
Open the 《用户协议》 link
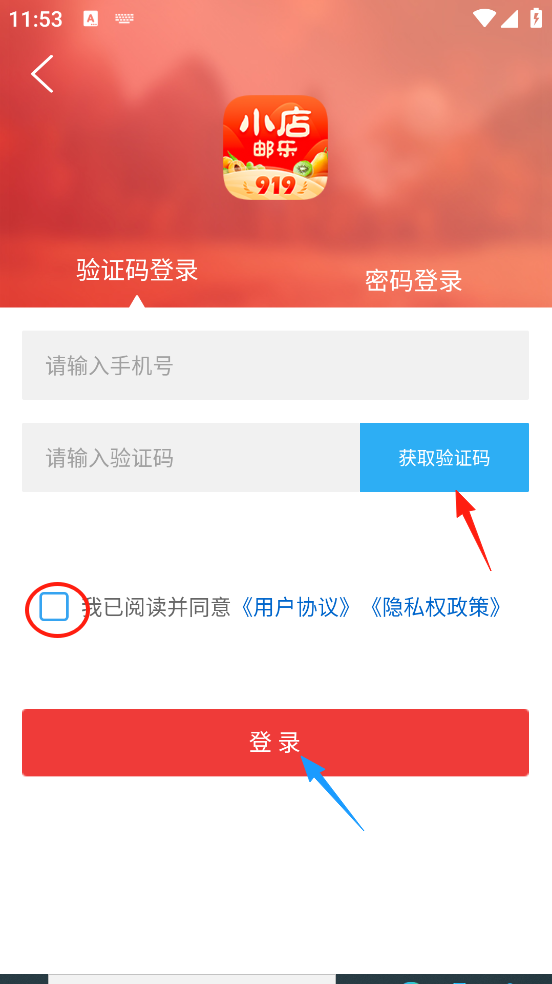coord(296,607)
